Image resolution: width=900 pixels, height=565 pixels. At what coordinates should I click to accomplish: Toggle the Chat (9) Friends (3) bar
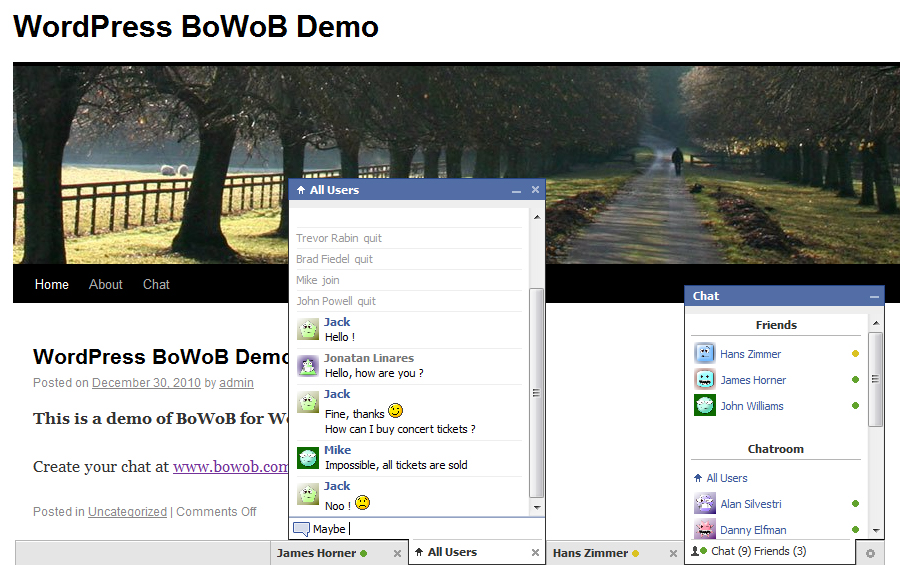click(770, 552)
